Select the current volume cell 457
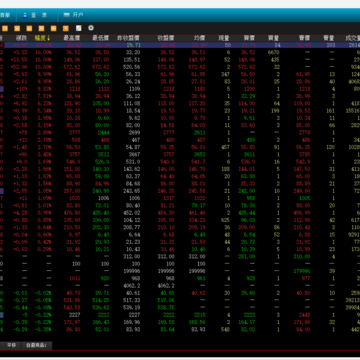Viewport: 360px width, 360px height. pyautogui.click(x=226, y=147)
